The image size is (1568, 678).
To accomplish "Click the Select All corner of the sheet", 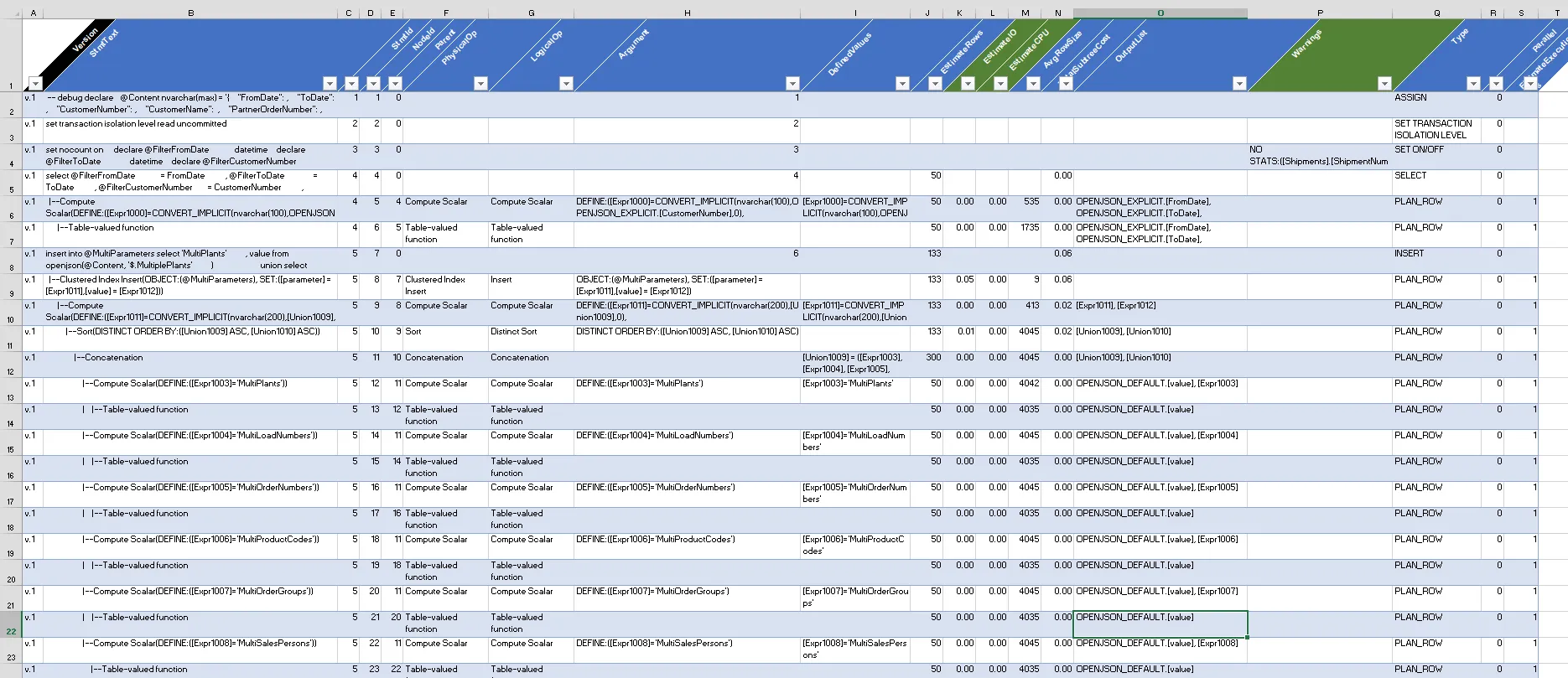I will pos(11,13).
